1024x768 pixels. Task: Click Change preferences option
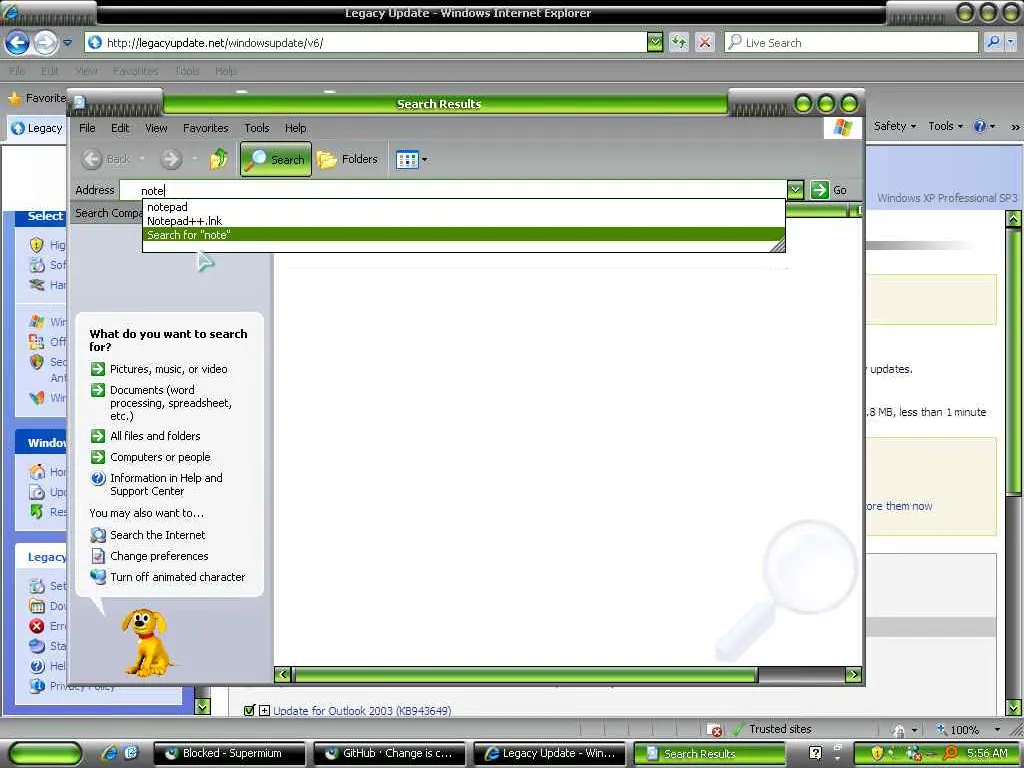pos(159,556)
